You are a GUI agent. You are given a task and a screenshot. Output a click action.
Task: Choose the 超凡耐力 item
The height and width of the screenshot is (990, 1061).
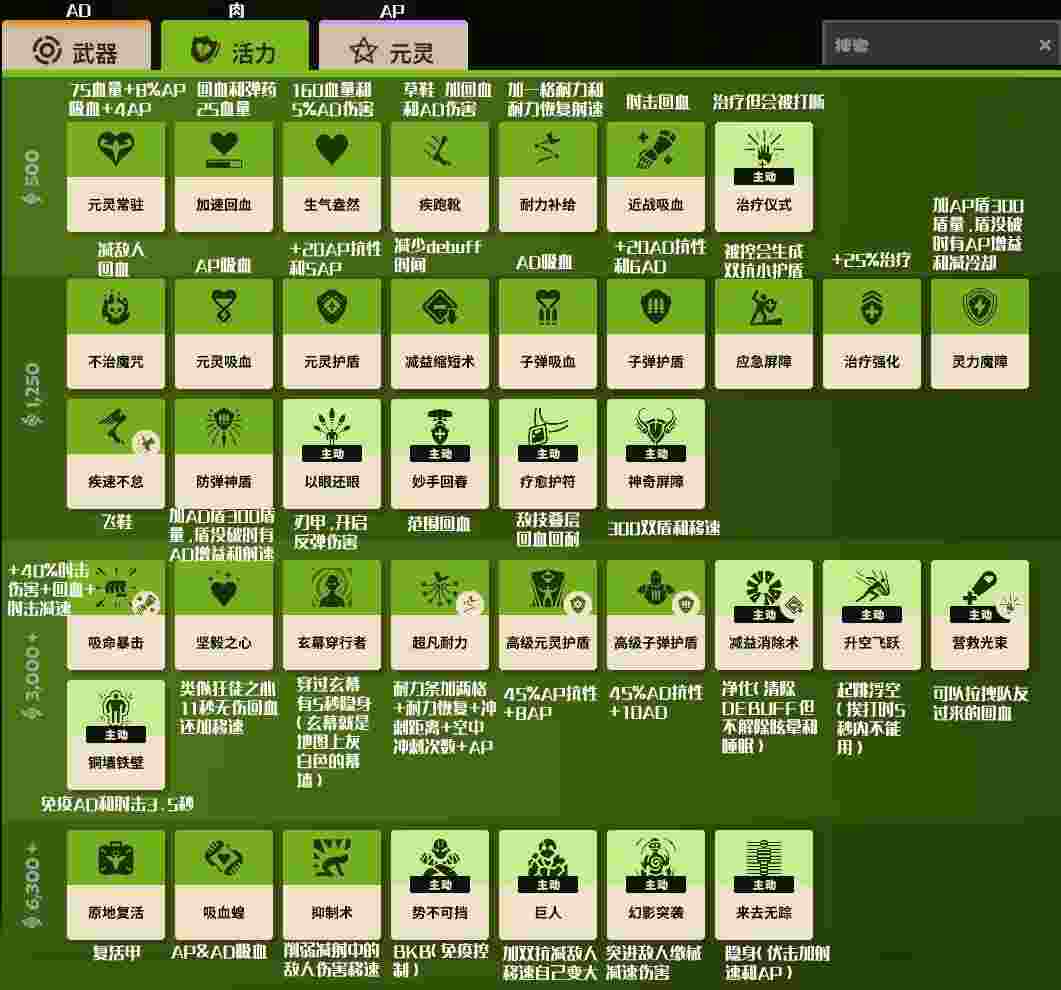(440, 614)
